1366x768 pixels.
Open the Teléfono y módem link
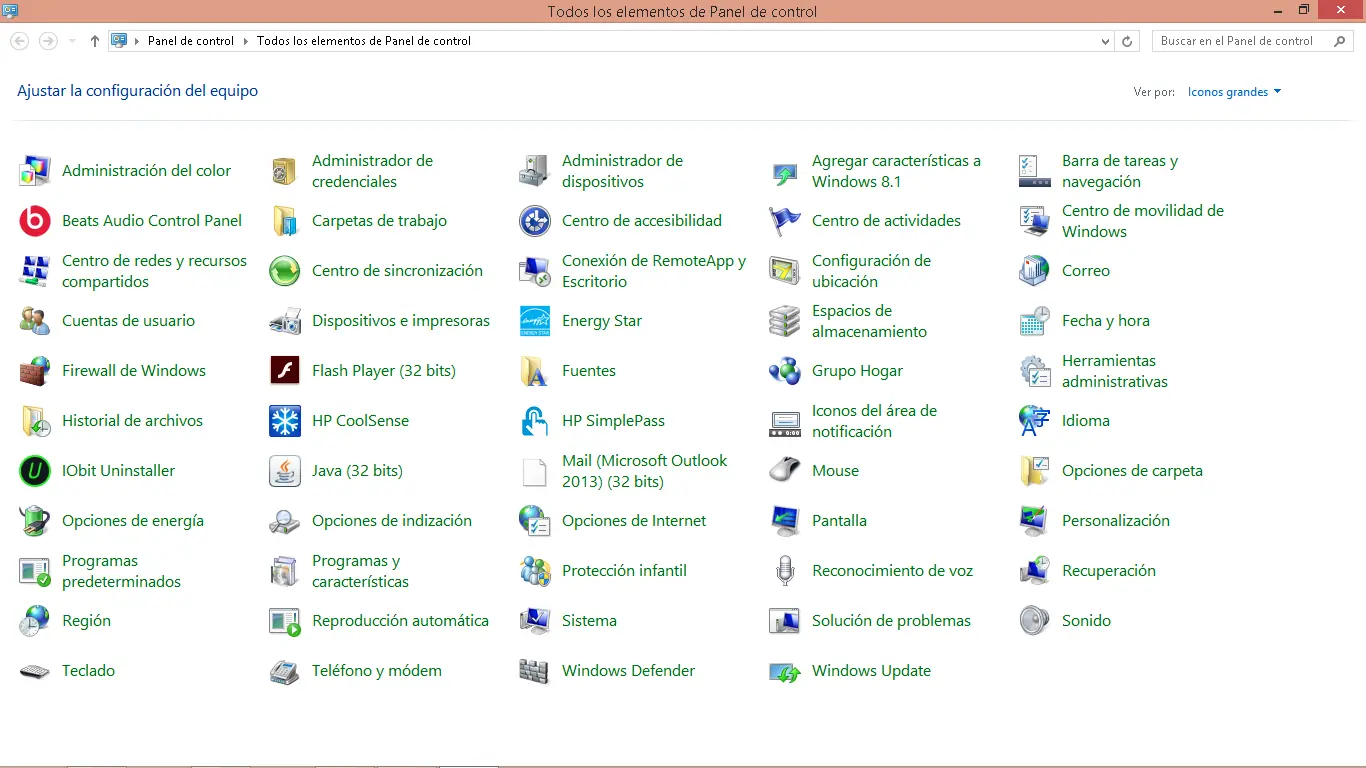pyautogui.click(x=377, y=671)
